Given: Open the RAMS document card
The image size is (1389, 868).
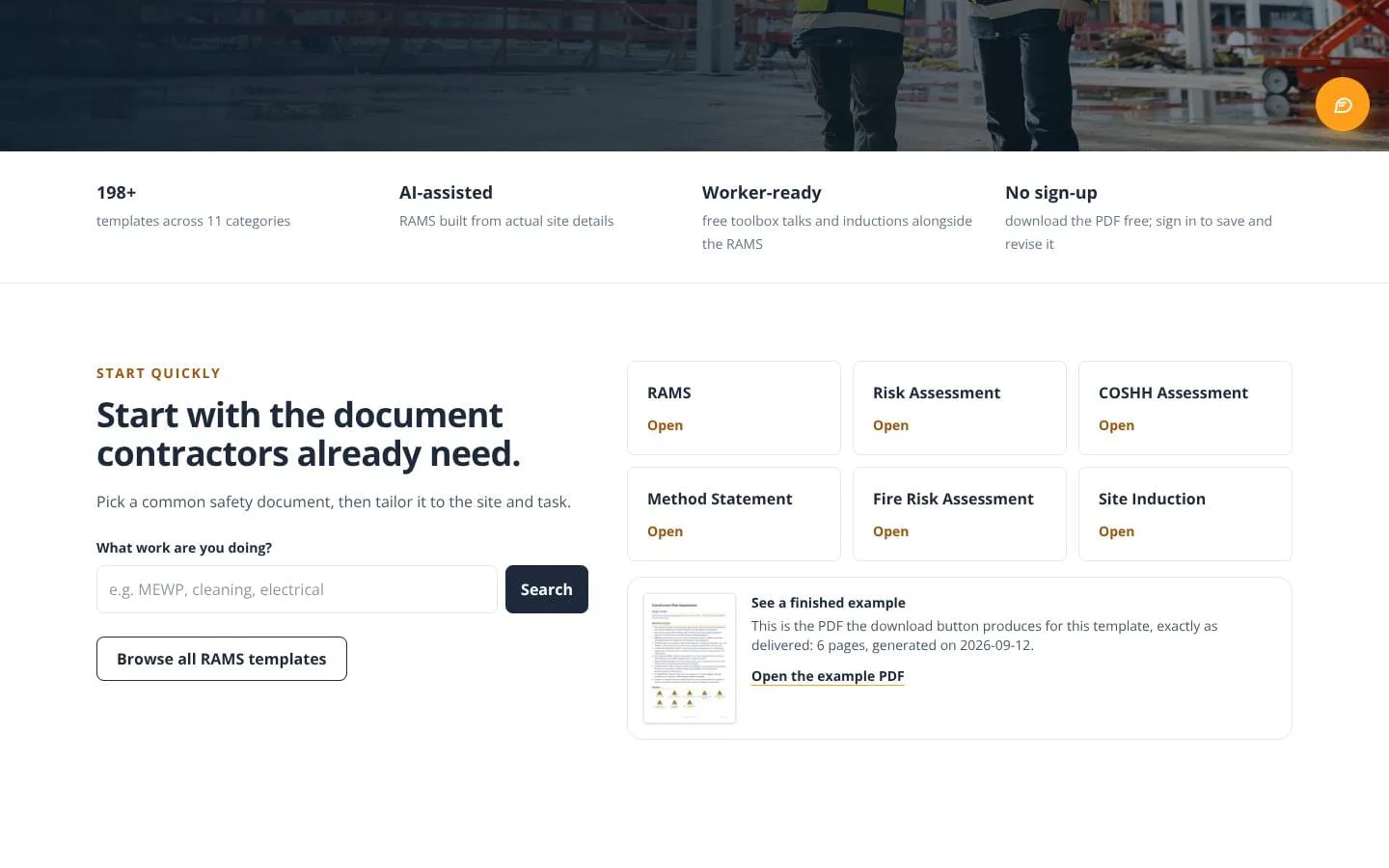Looking at the screenshot, I should (734, 408).
